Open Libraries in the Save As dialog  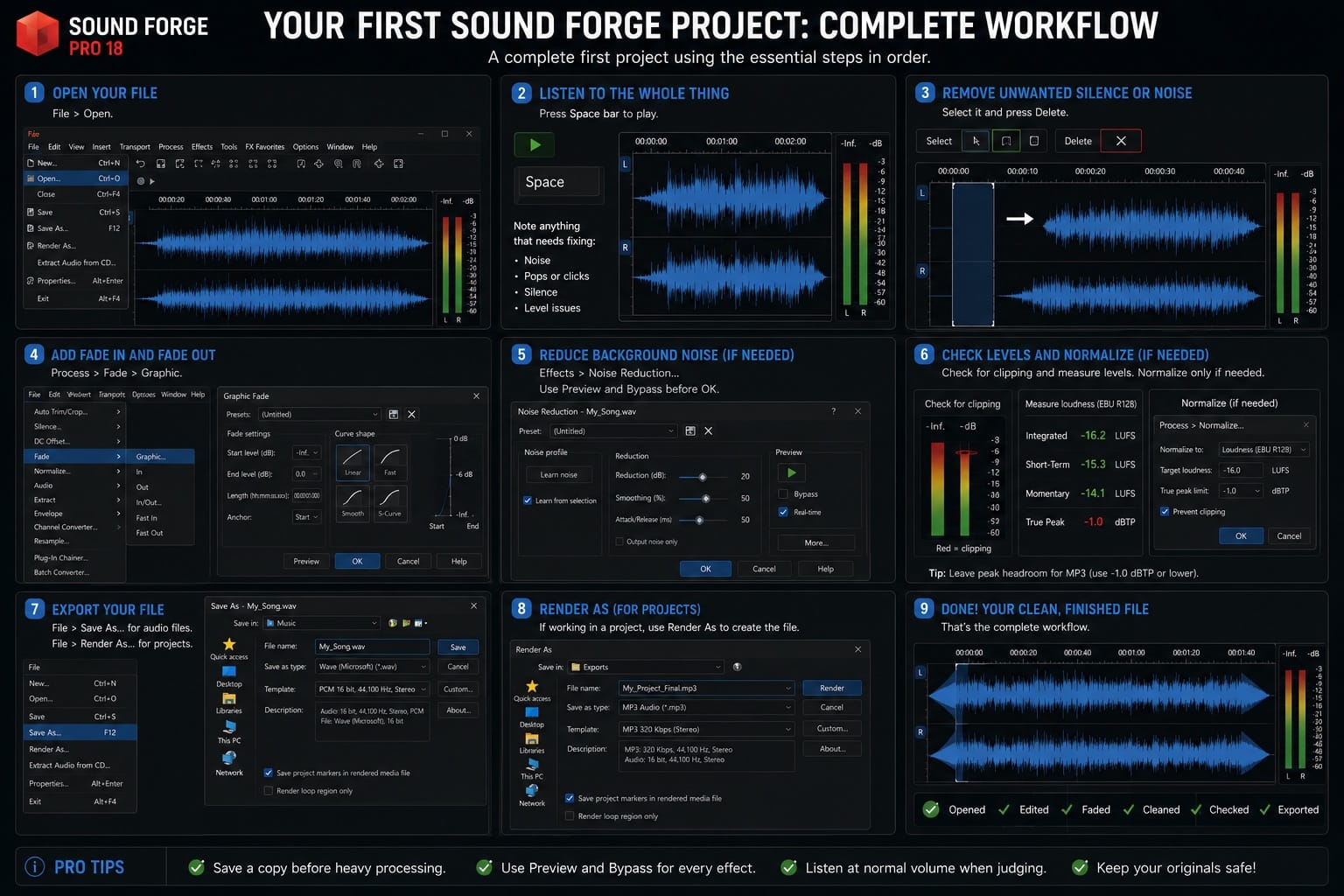[x=229, y=703]
